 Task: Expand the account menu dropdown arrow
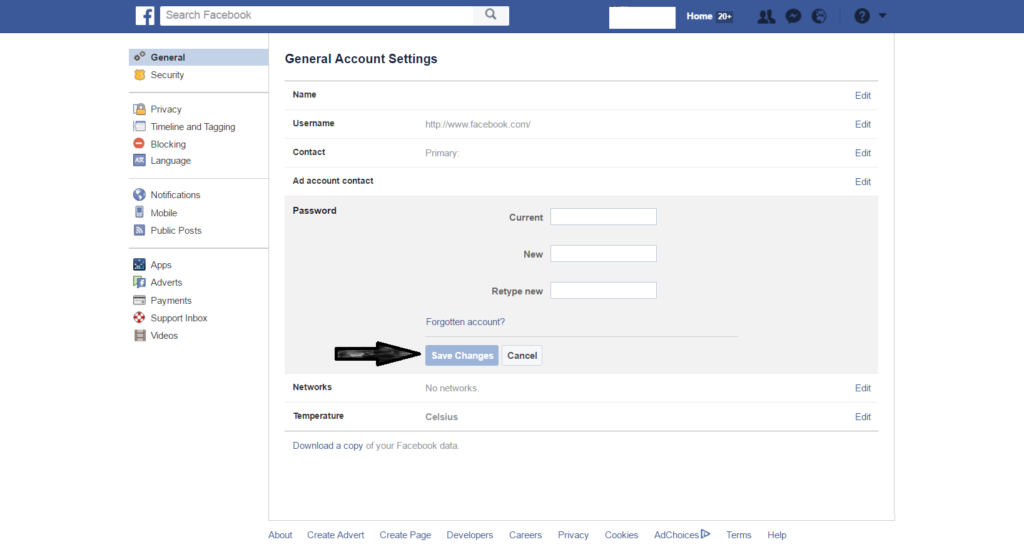(883, 16)
